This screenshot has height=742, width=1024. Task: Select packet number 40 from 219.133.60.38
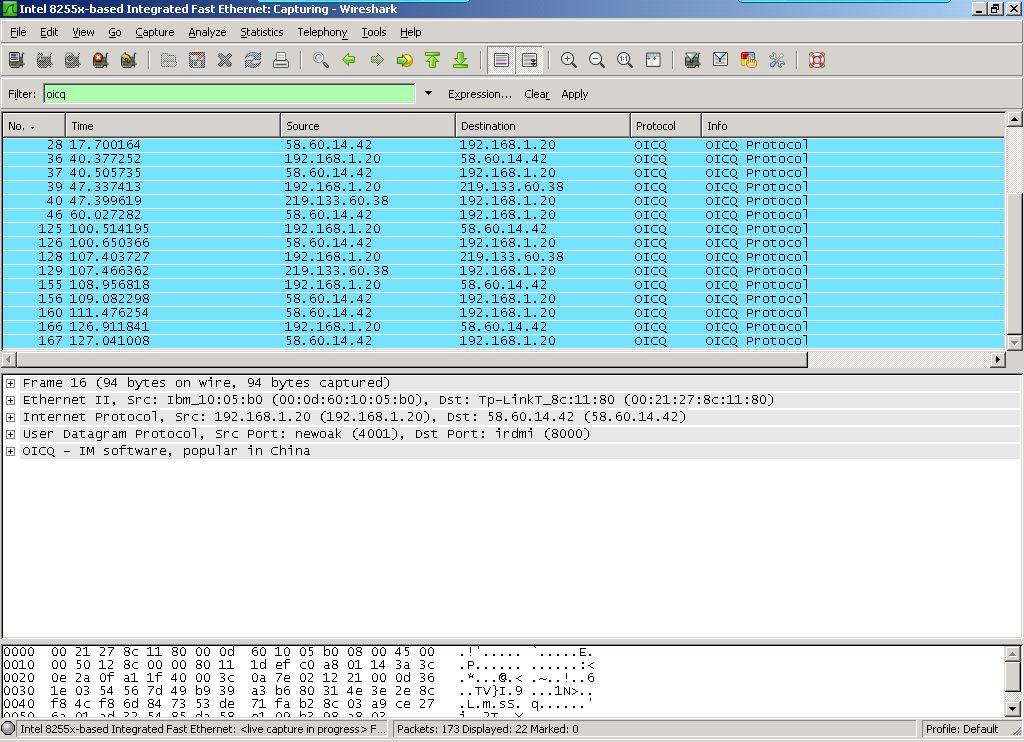[x=300, y=200]
